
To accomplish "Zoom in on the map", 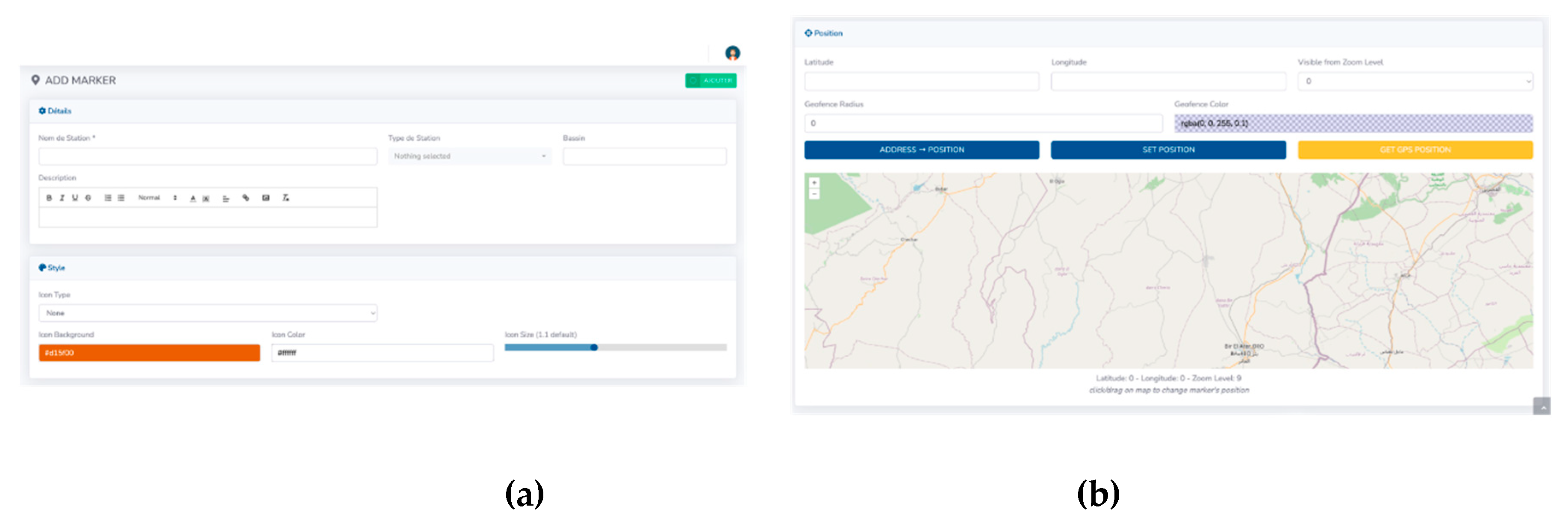I will [x=814, y=182].
